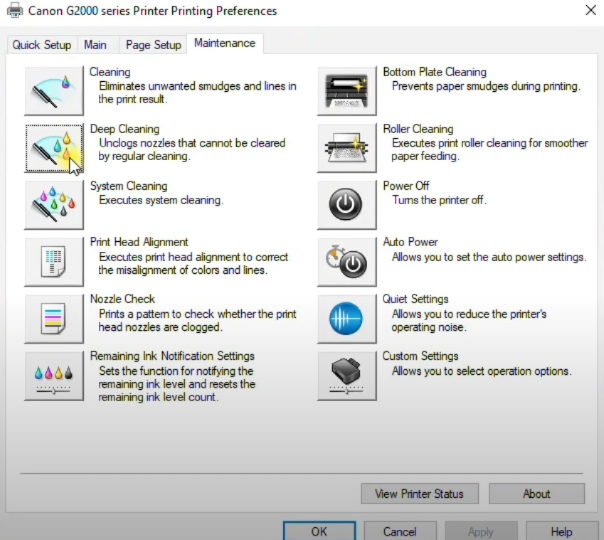The height and width of the screenshot is (540, 604).
Task: Start Deep Cleaning via its icon
Action: tap(54, 148)
